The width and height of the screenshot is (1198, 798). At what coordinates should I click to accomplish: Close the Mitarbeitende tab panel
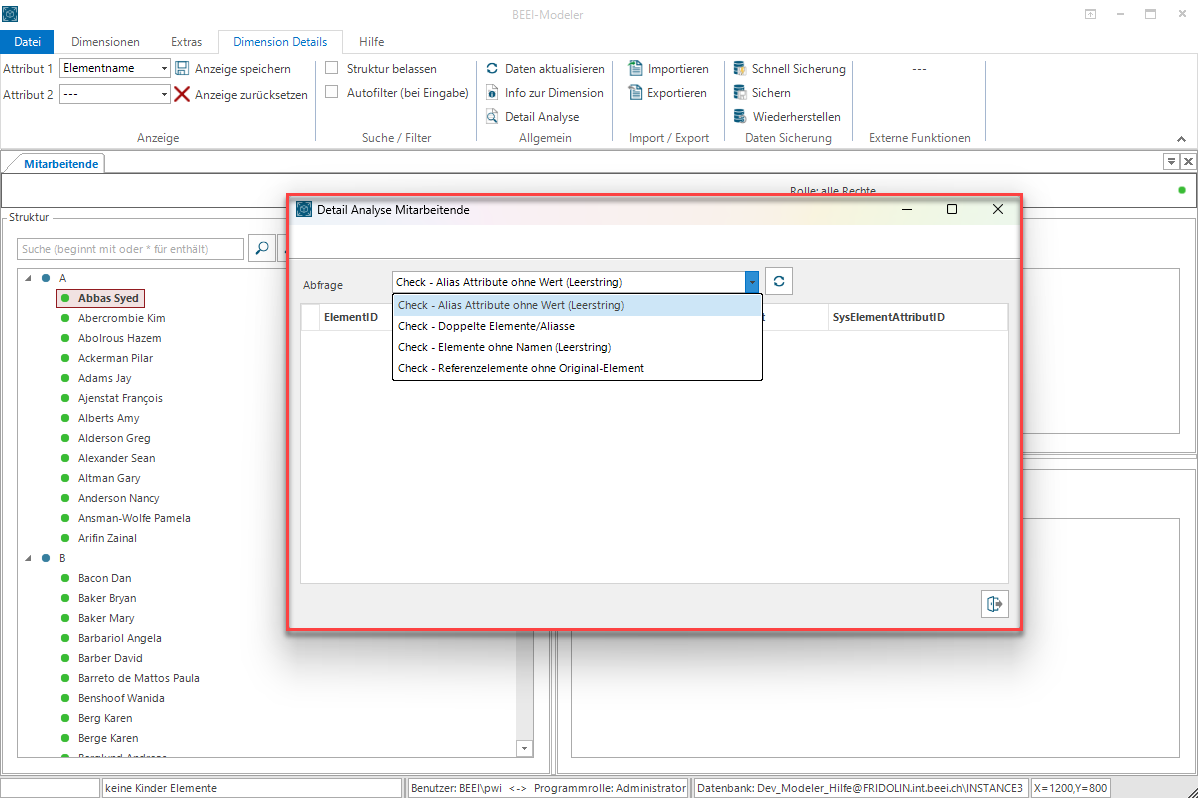point(1188,161)
